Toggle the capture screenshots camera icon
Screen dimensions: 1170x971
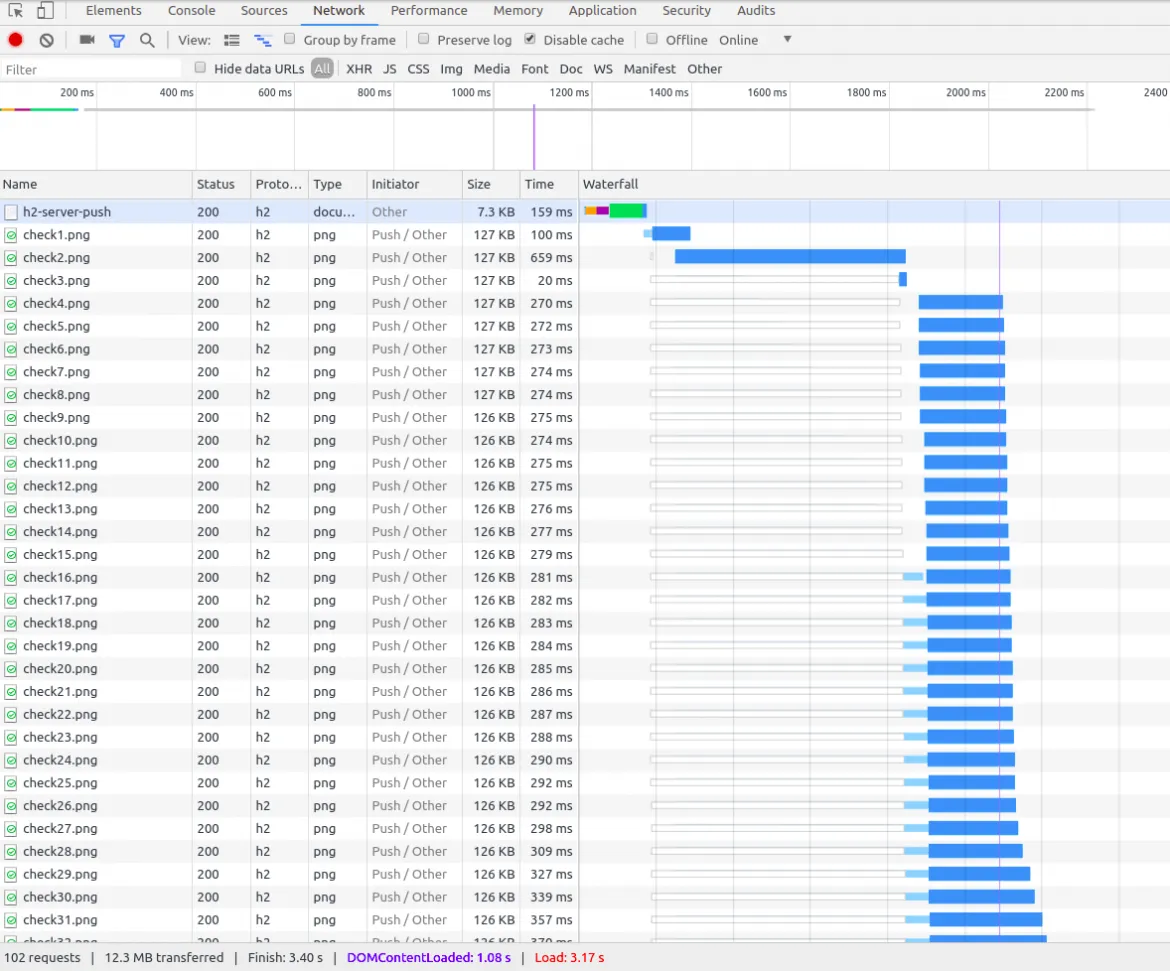87,40
